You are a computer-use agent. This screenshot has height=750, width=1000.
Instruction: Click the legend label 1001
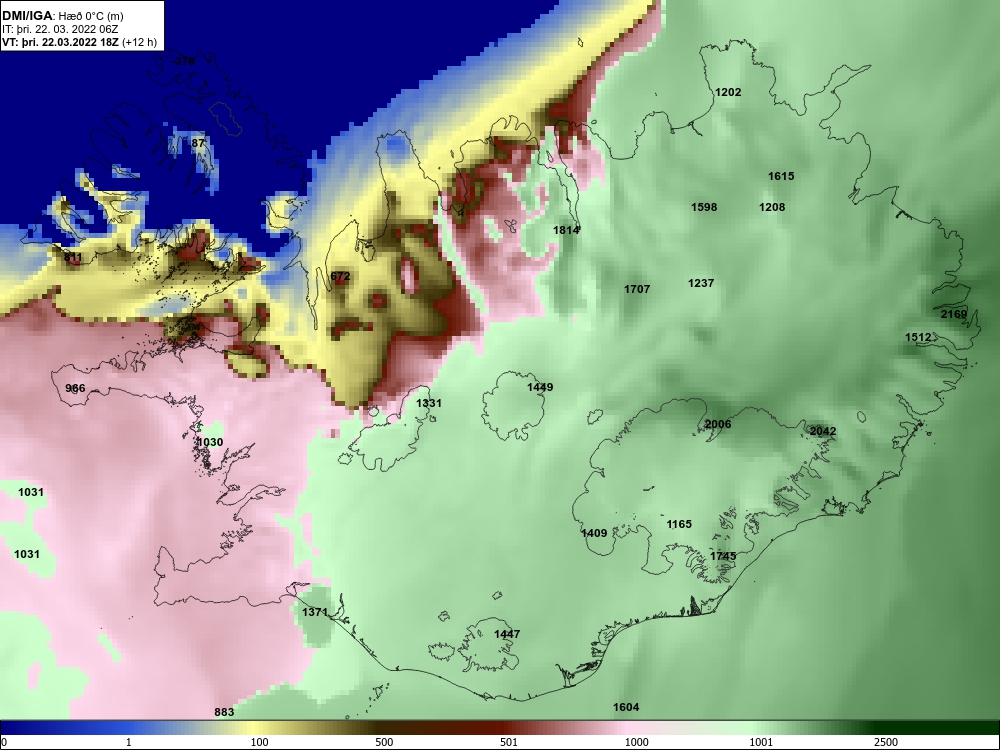tap(761, 742)
